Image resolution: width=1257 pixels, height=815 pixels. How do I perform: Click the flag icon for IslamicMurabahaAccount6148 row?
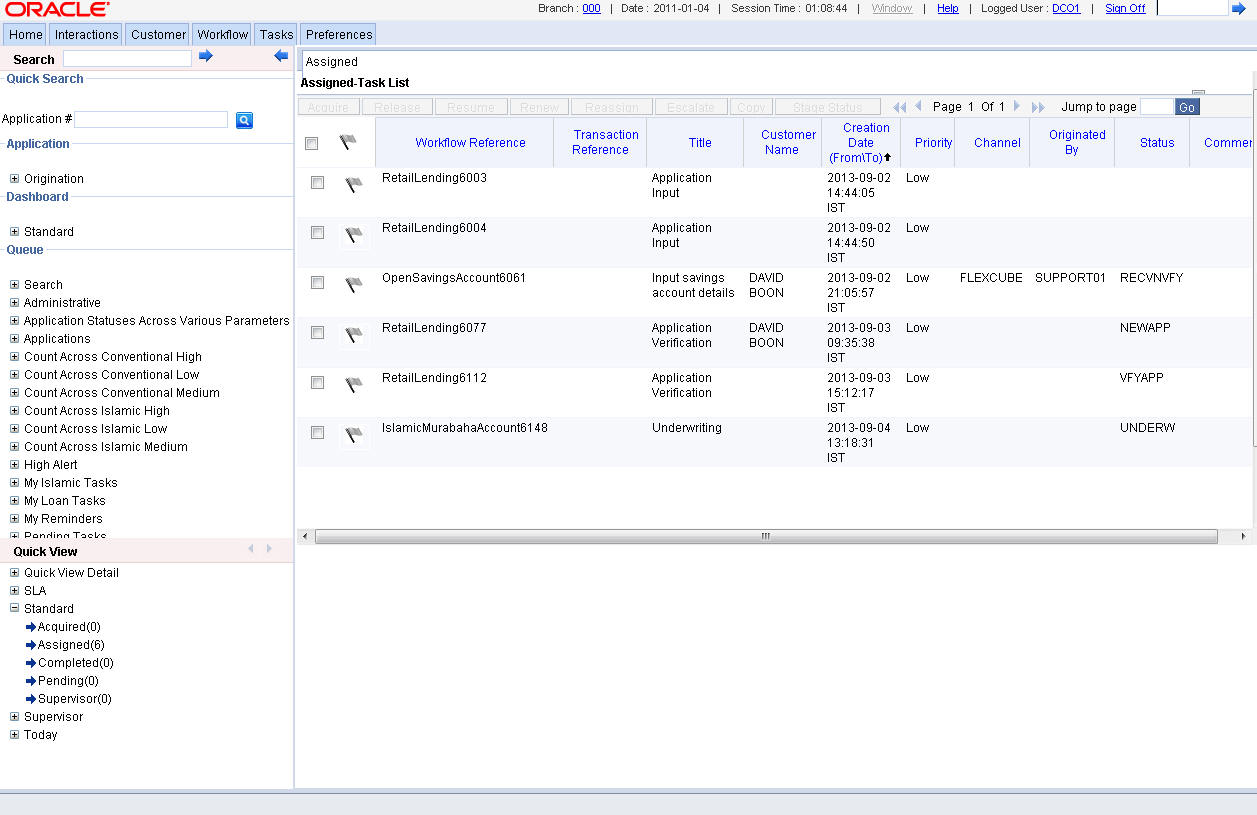tap(353, 435)
